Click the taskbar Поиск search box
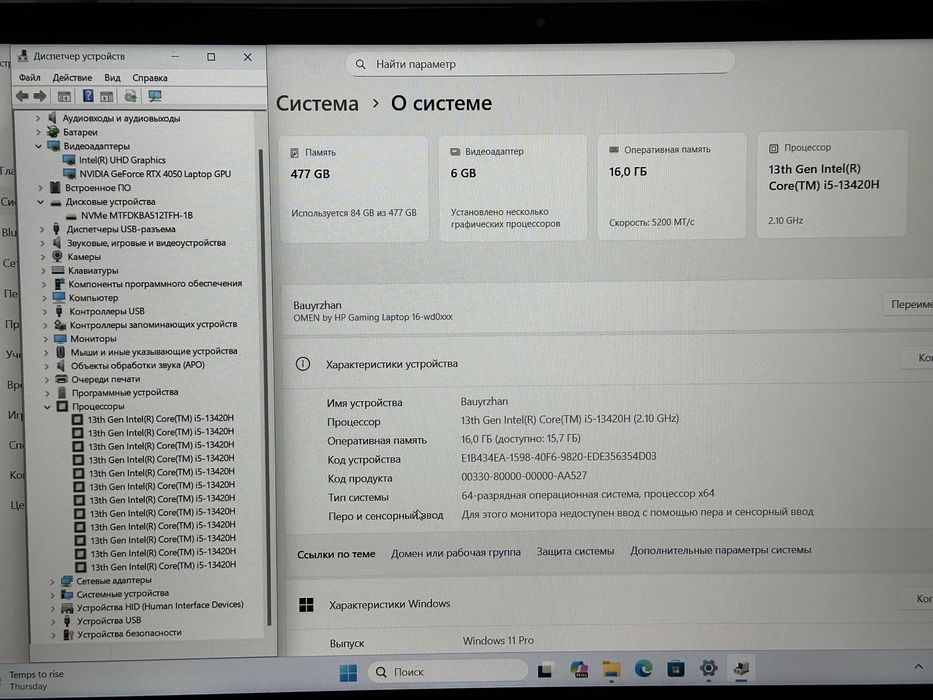The image size is (933, 700). 447,671
